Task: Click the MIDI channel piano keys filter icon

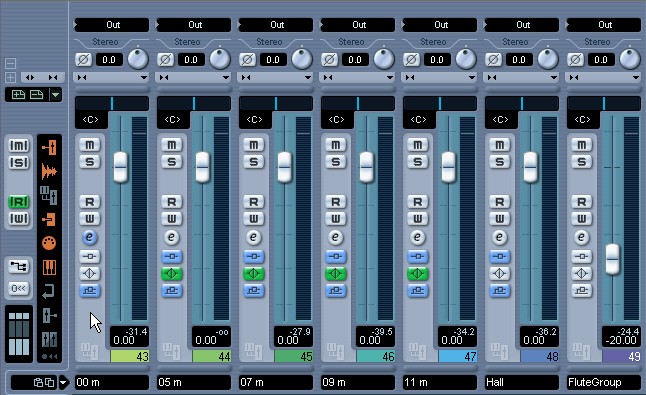Action: point(49,268)
